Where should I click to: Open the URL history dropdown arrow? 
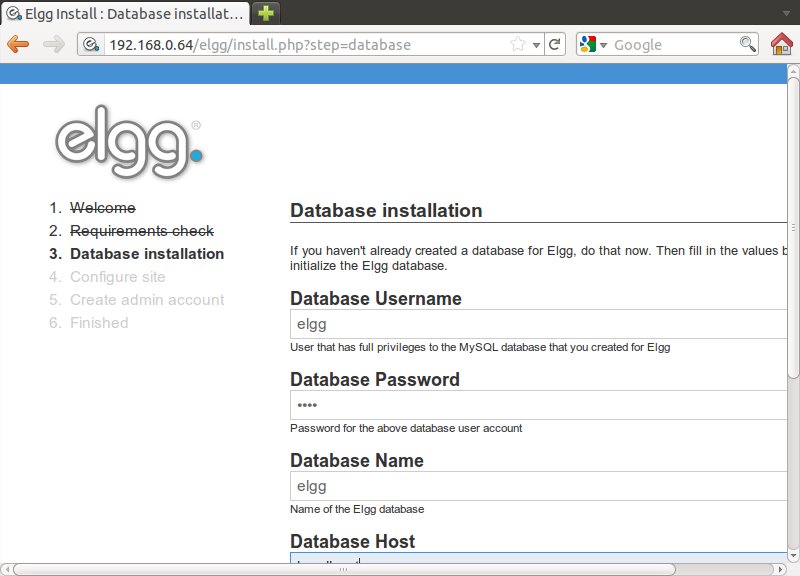point(536,44)
